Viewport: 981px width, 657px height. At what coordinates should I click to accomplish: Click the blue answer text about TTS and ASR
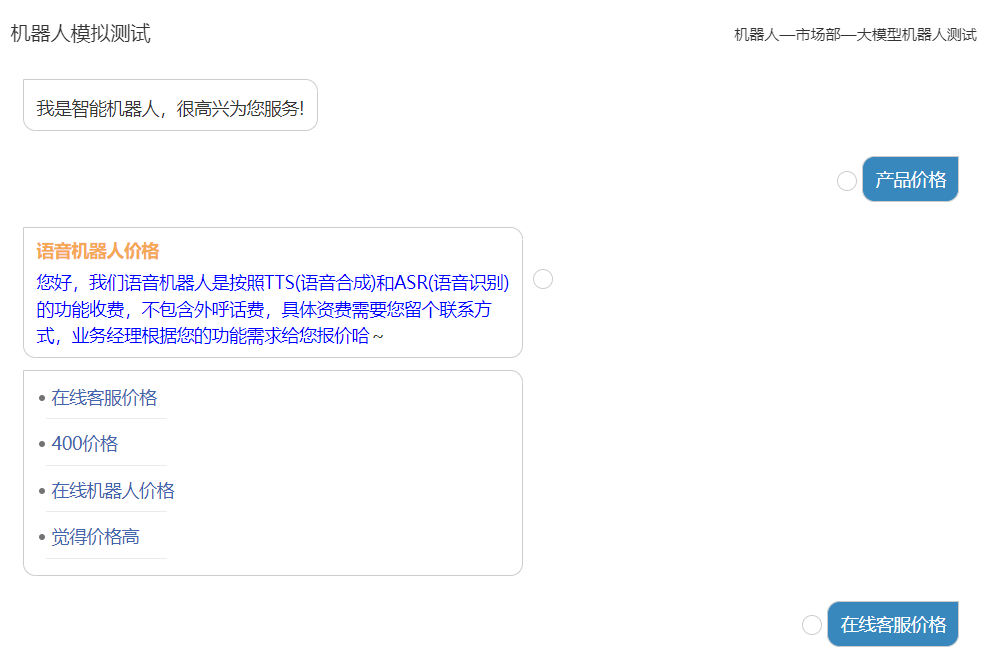point(273,309)
